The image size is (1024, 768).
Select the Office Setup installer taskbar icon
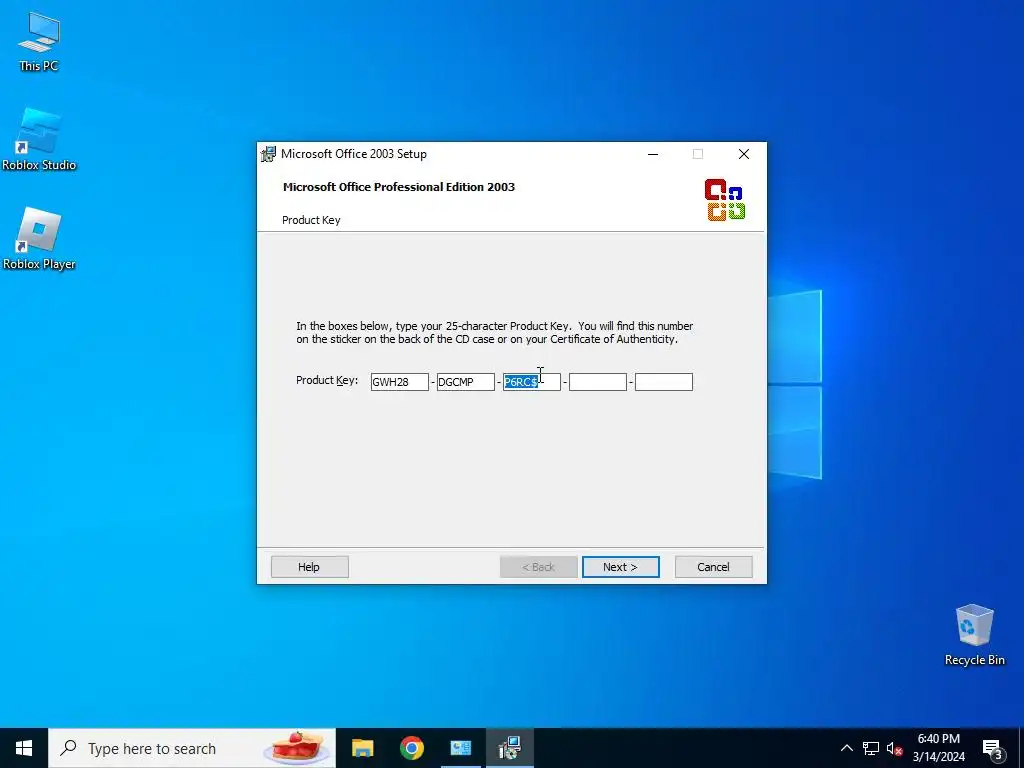509,748
